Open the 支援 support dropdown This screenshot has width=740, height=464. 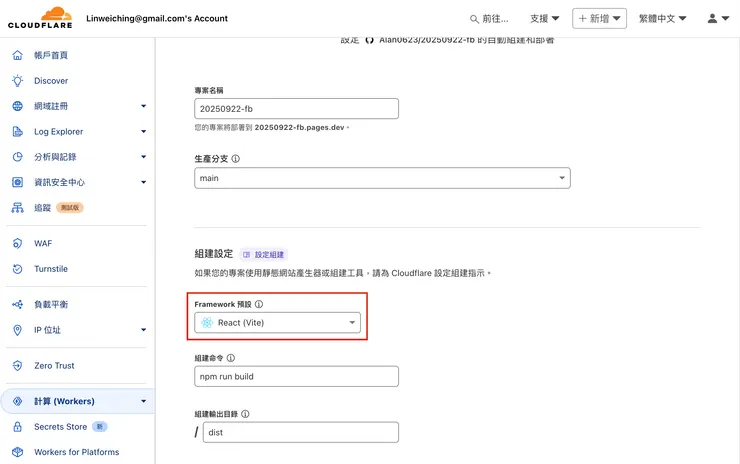click(x=544, y=18)
